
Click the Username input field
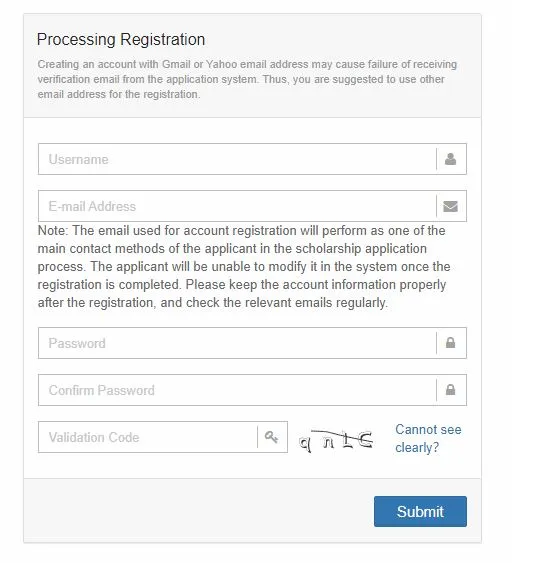coord(237,159)
